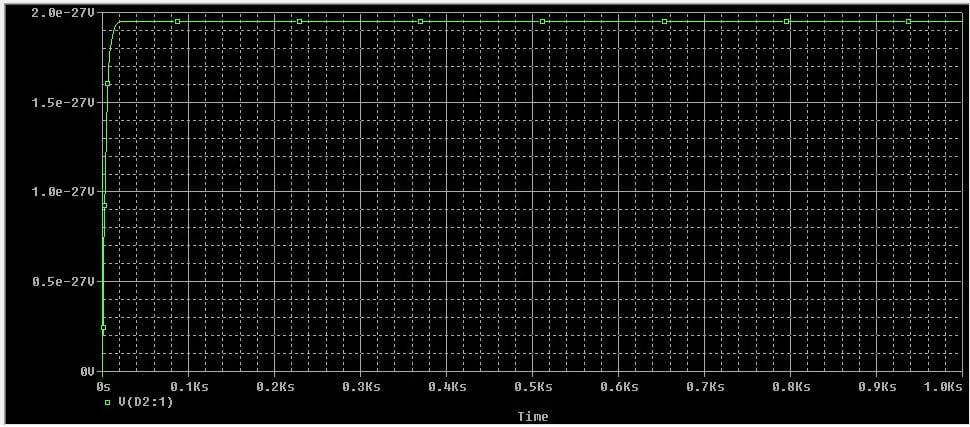Viewport: 970px width, 427px height.
Task: Click the 0.9Ks X-axis label
Action: tap(876, 386)
